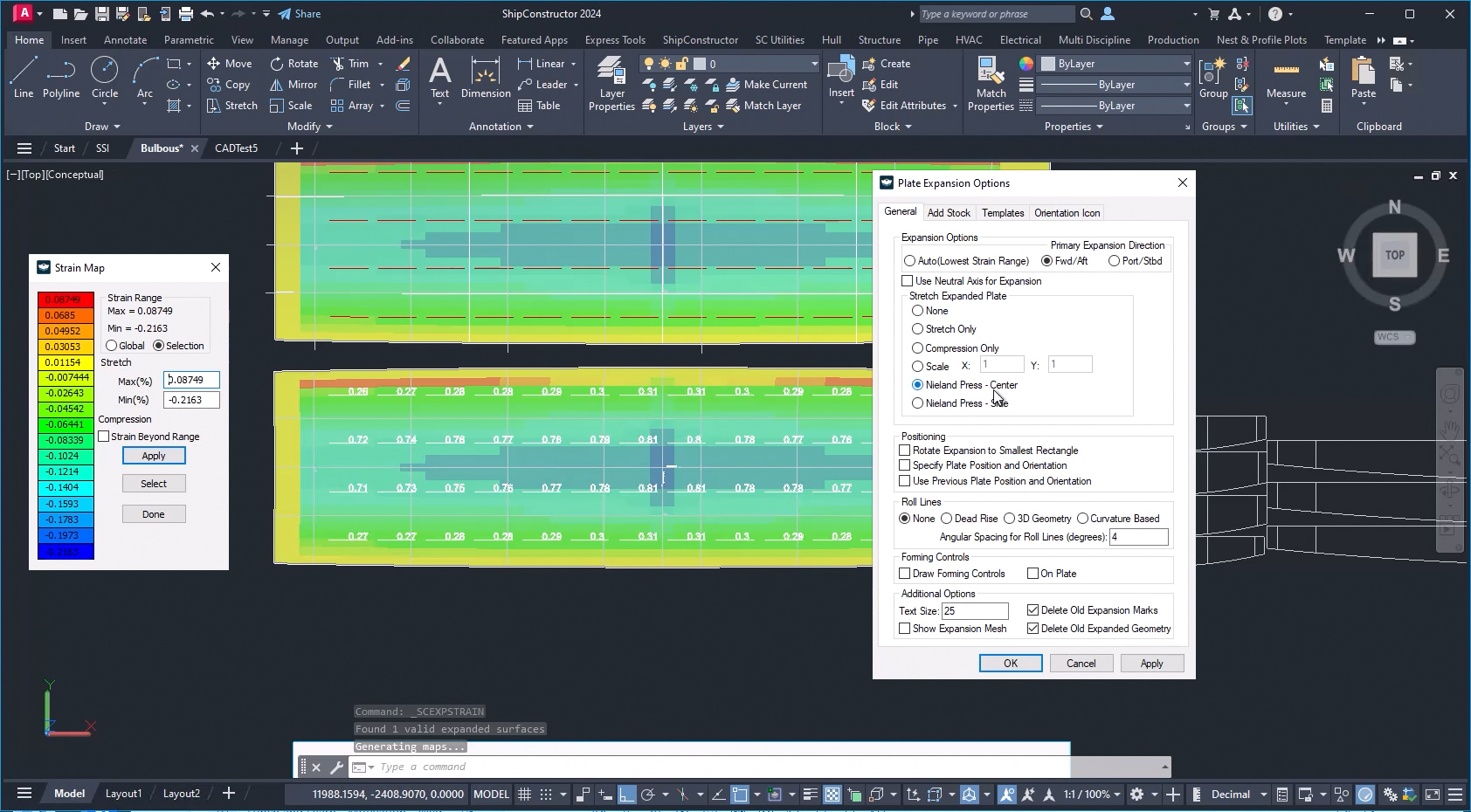The width and height of the screenshot is (1471, 812).
Task: Click OK in Plate Expansion Options
Action: point(1010,664)
